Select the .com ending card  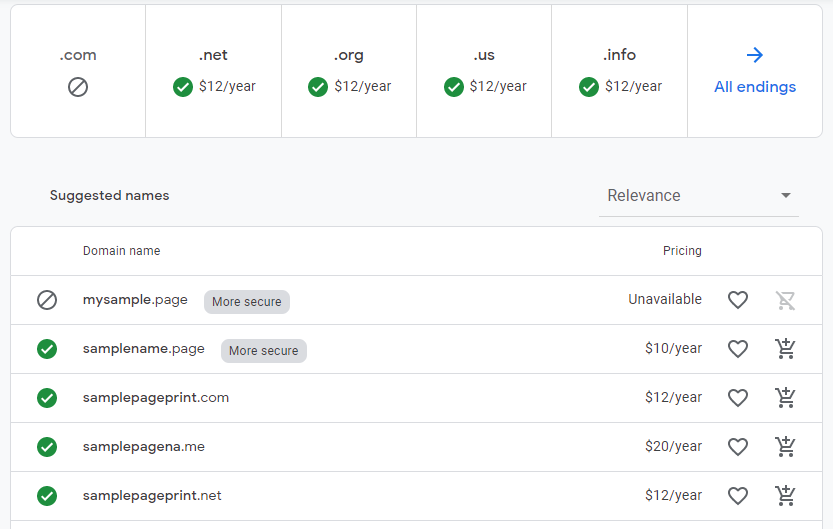click(x=78, y=71)
